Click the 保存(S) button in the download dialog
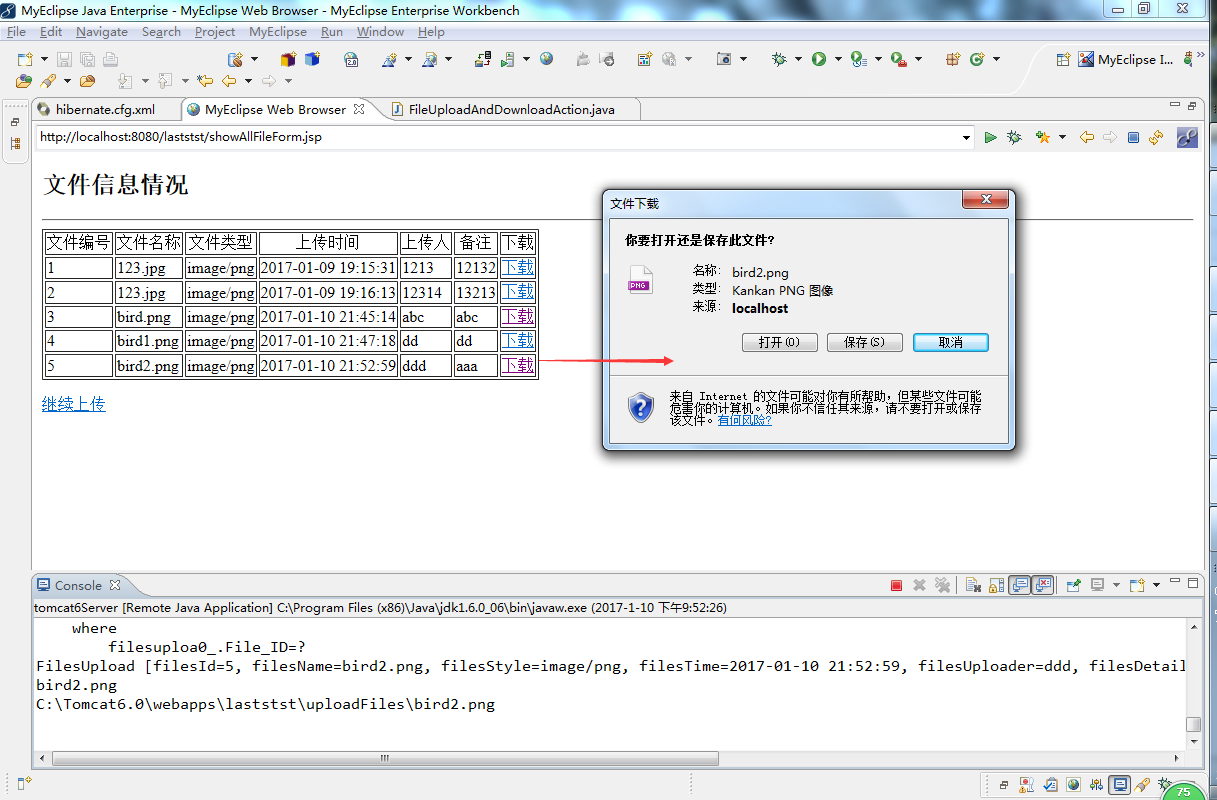1217x800 pixels. pos(865,342)
